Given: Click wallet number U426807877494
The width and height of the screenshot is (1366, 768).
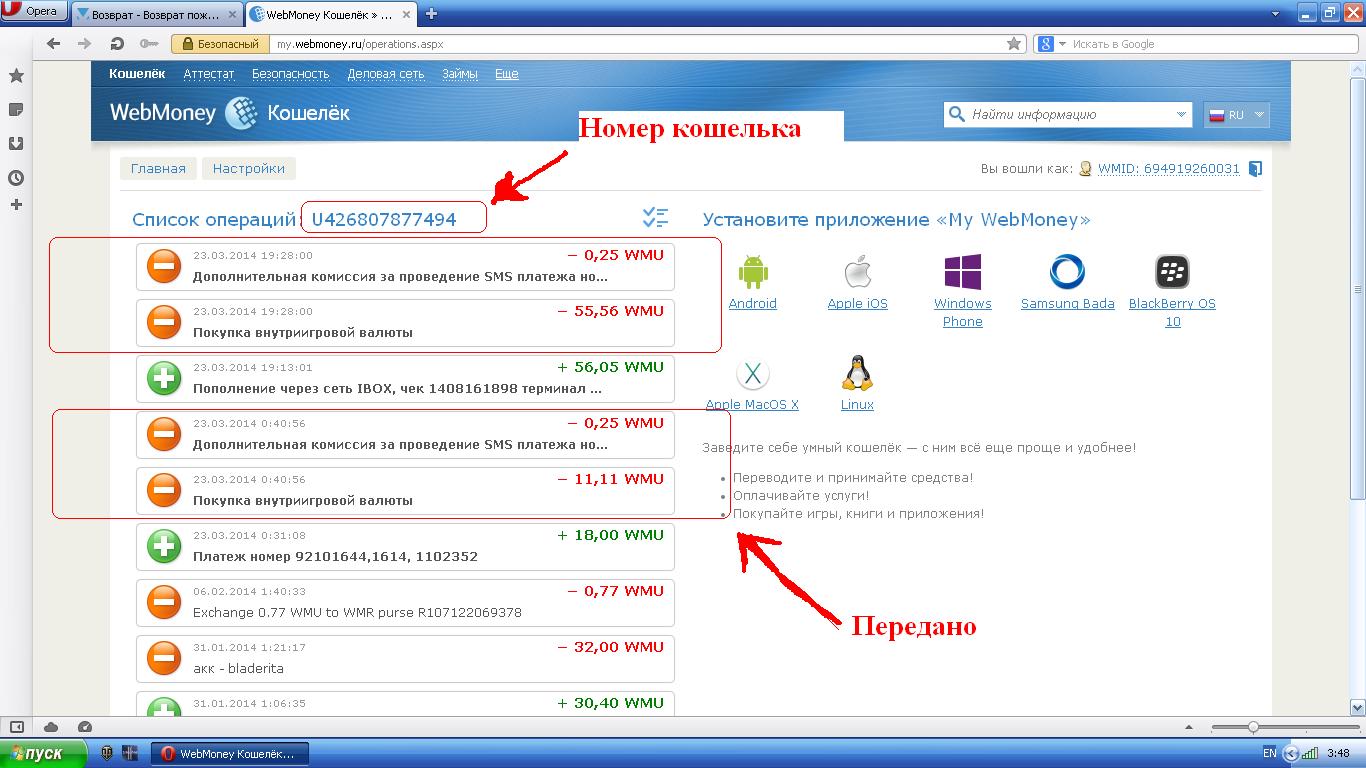Looking at the screenshot, I should tap(384, 220).
